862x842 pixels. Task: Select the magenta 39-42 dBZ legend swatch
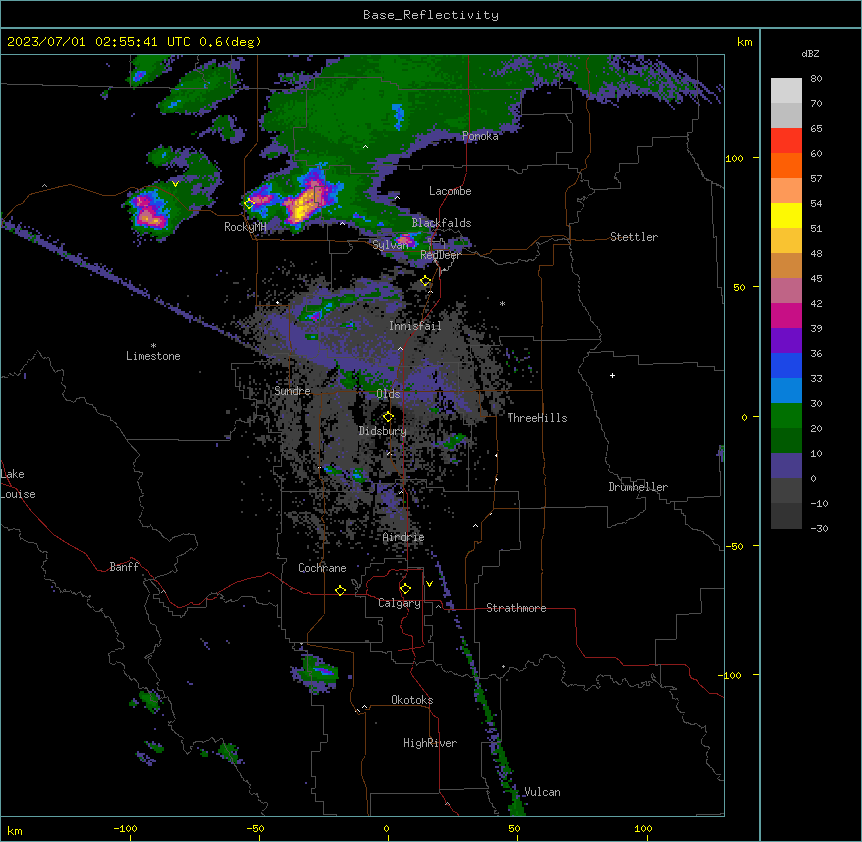click(x=786, y=315)
